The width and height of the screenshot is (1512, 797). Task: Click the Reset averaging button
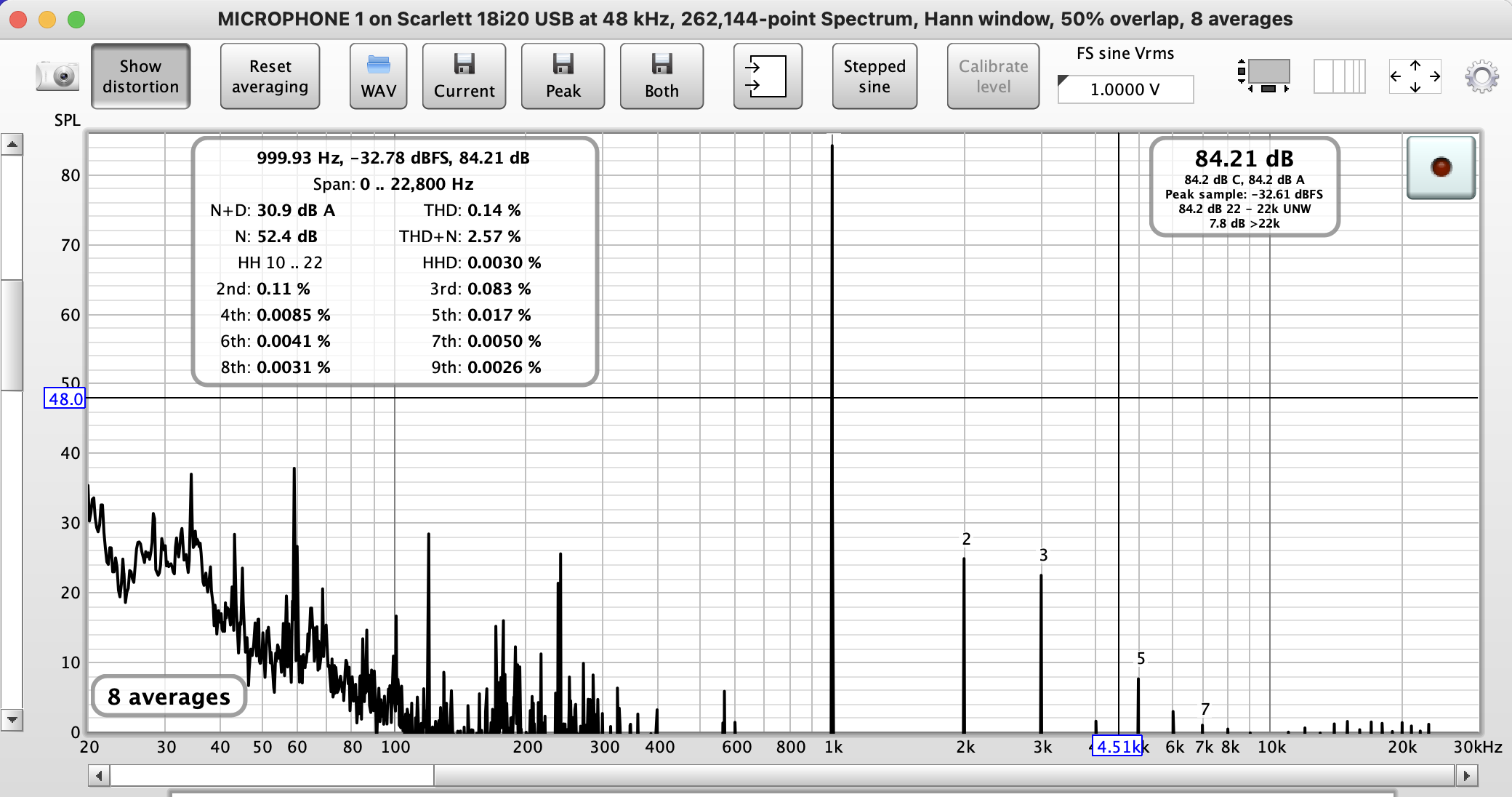270,76
